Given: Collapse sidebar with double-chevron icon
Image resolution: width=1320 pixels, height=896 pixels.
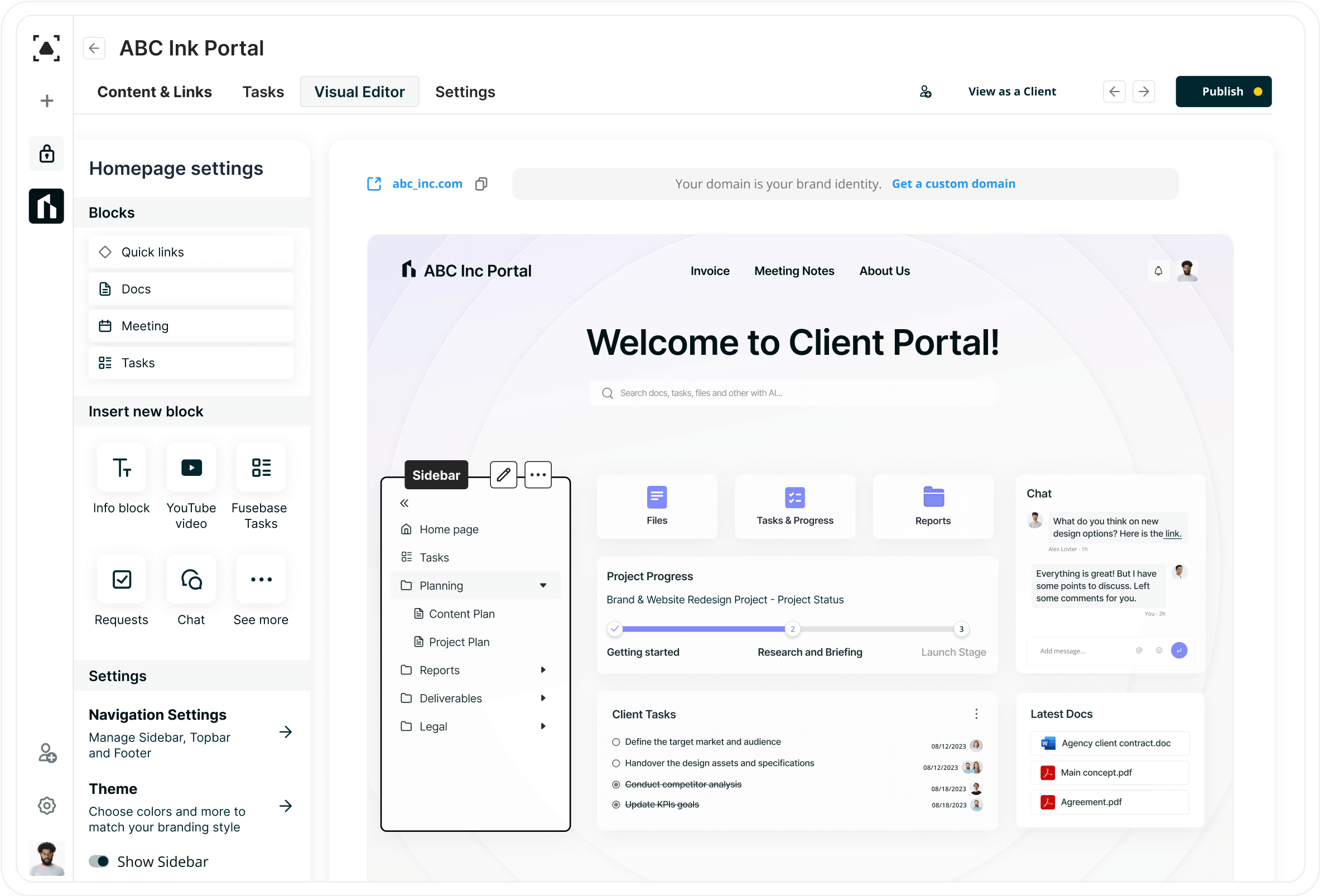Looking at the screenshot, I should pos(404,503).
